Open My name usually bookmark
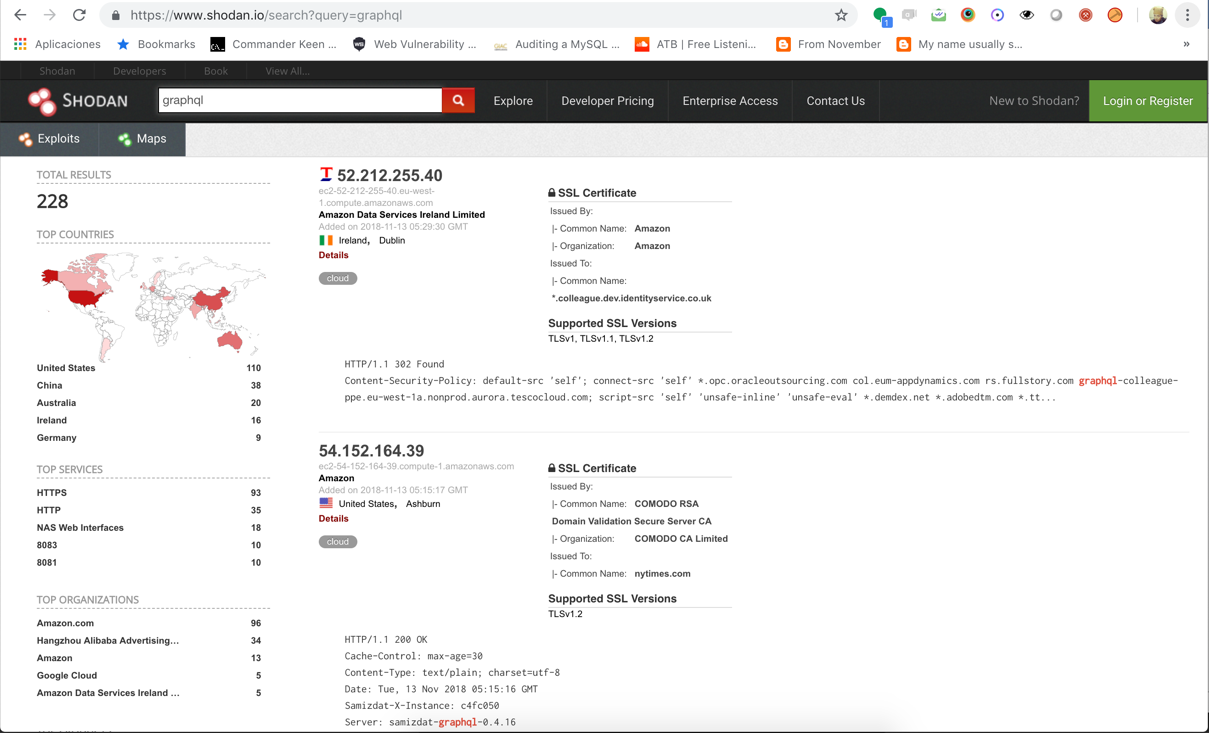Screen dimensions: 1209x733 tap(959, 44)
